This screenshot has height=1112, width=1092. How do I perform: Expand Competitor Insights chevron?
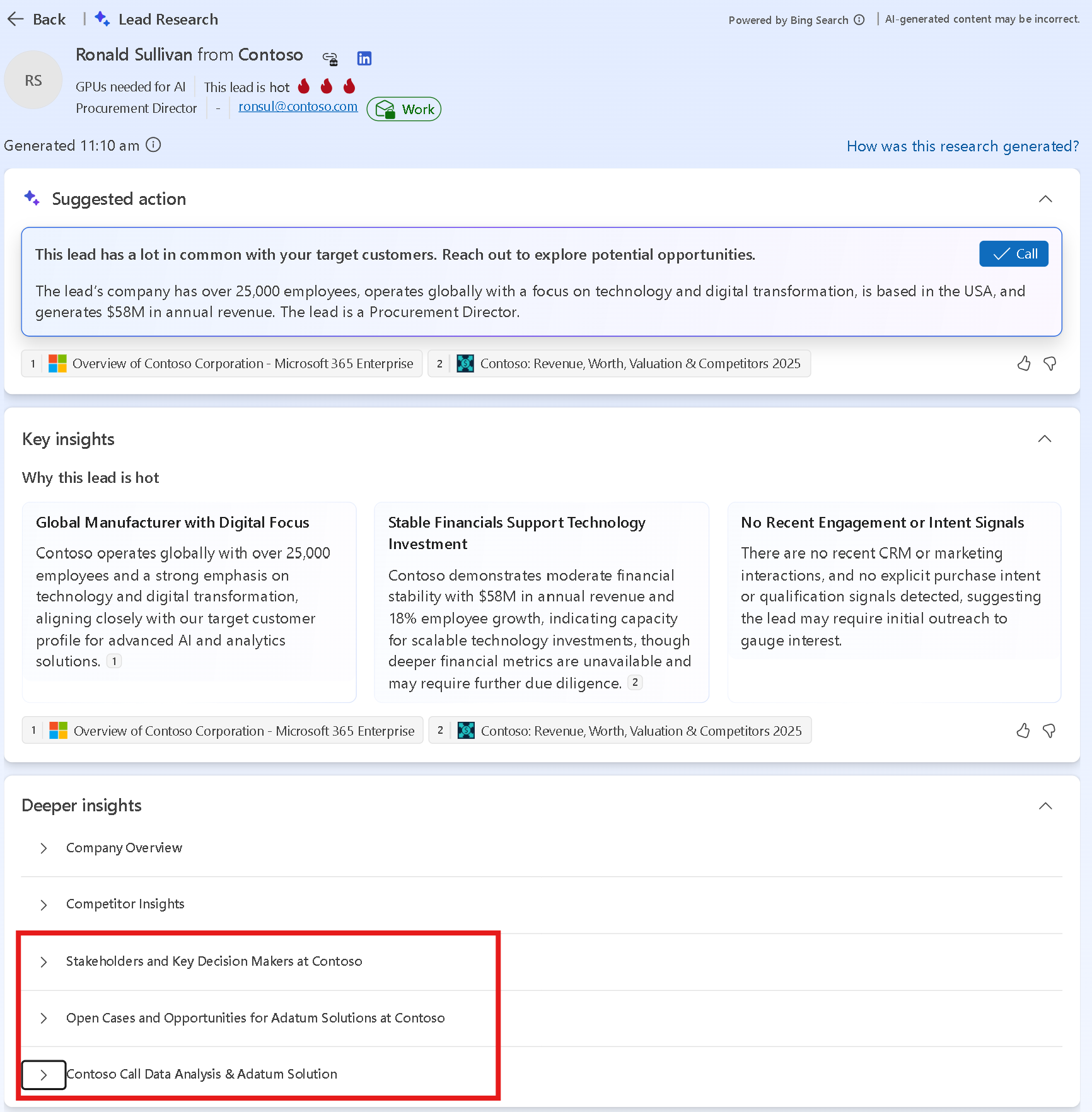44,905
